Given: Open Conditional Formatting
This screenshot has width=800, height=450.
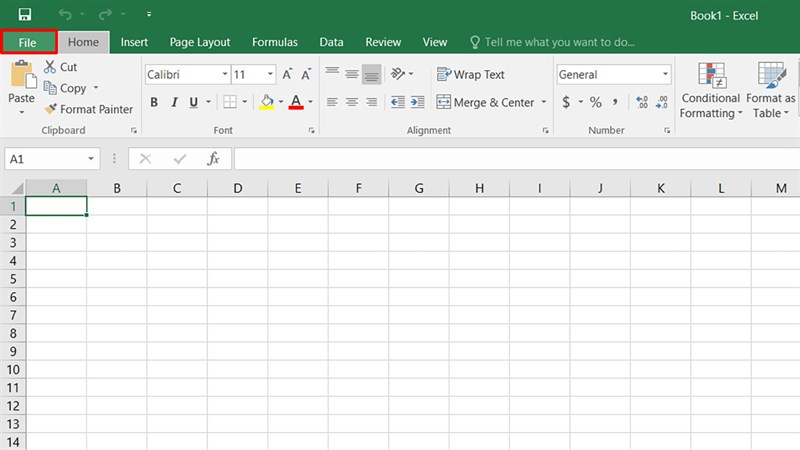Looking at the screenshot, I should click(711, 90).
